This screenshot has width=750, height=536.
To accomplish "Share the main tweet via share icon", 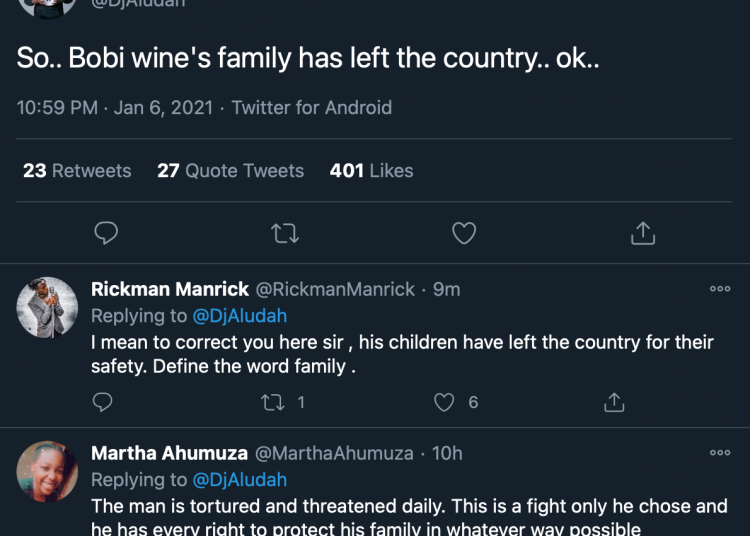I will [643, 233].
